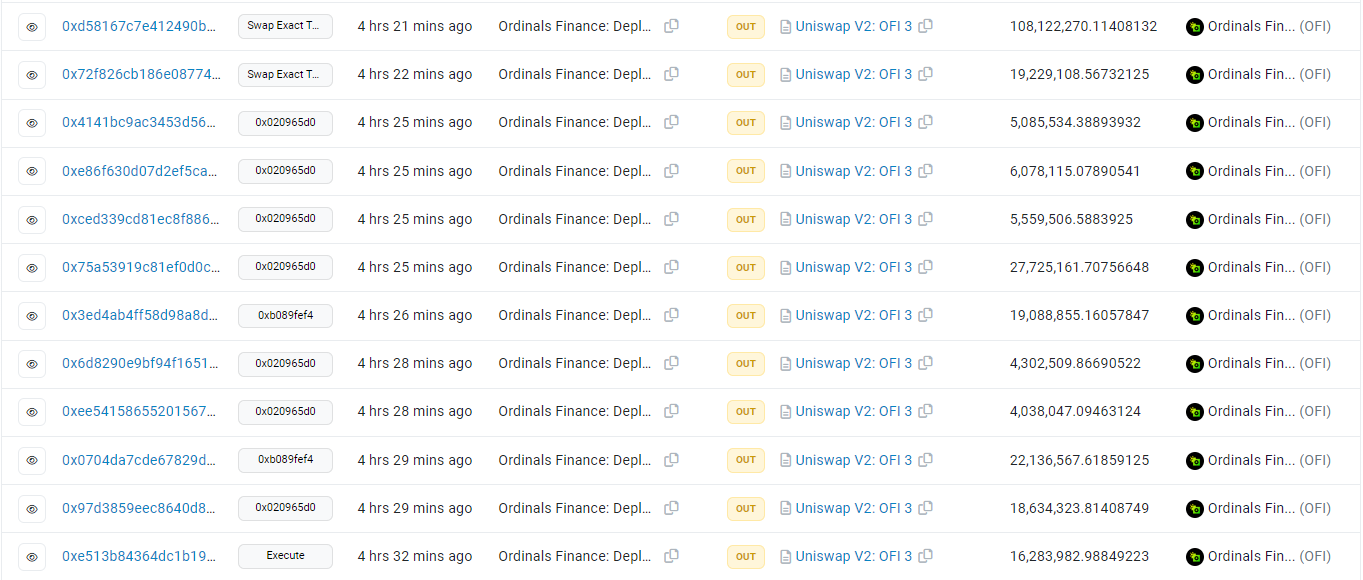Preview transaction 0xd58167c7e412490b with eye icon

click(32, 27)
